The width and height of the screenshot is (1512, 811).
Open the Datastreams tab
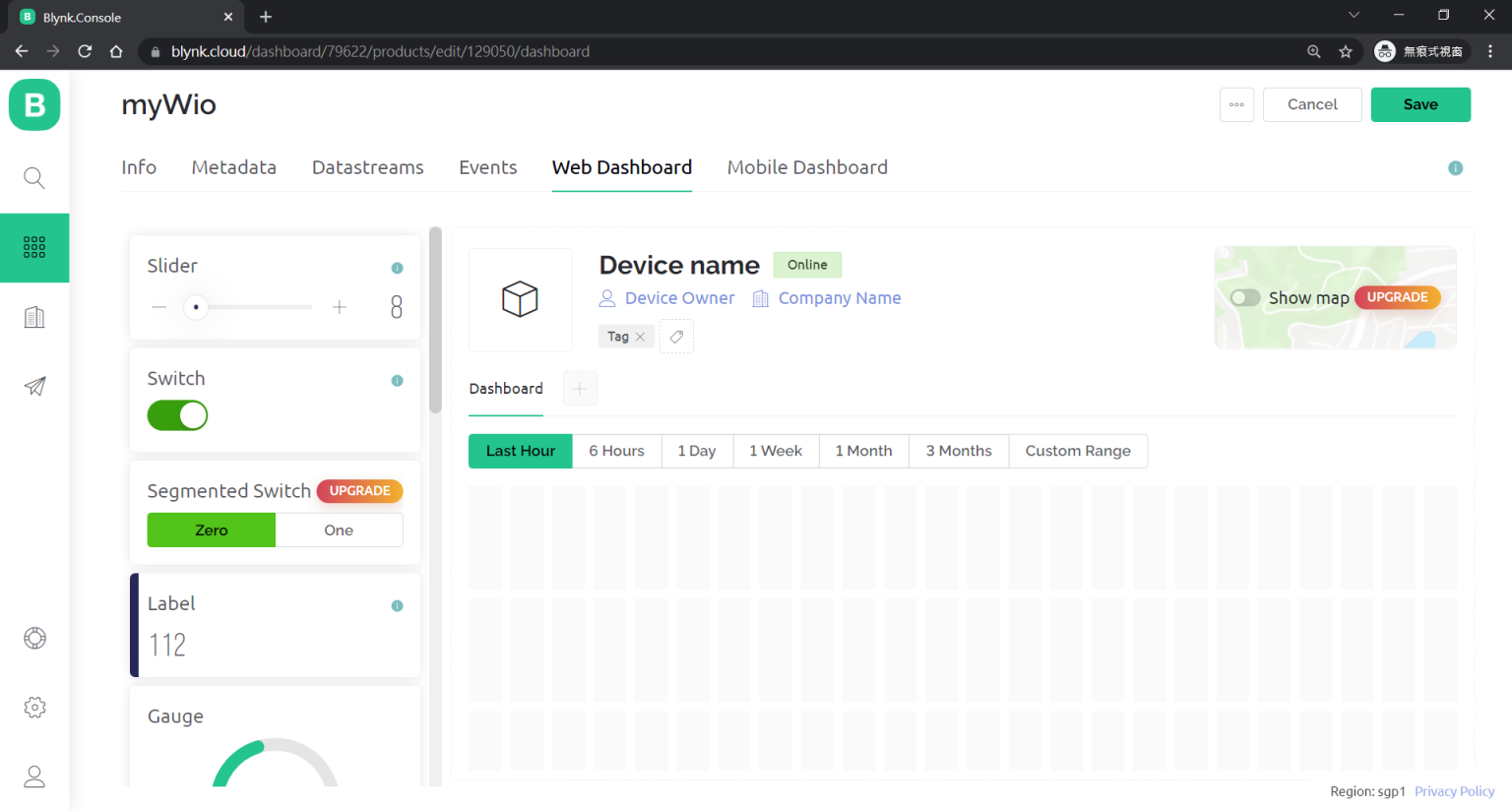pyautogui.click(x=368, y=167)
